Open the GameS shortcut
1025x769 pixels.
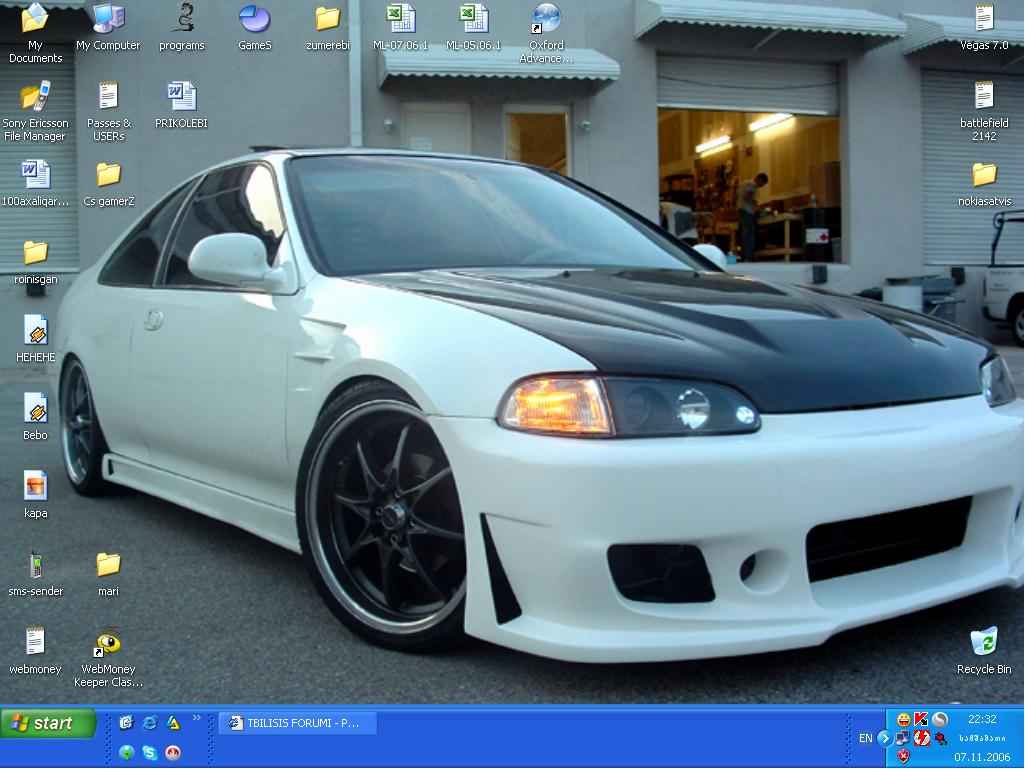click(253, 20)
